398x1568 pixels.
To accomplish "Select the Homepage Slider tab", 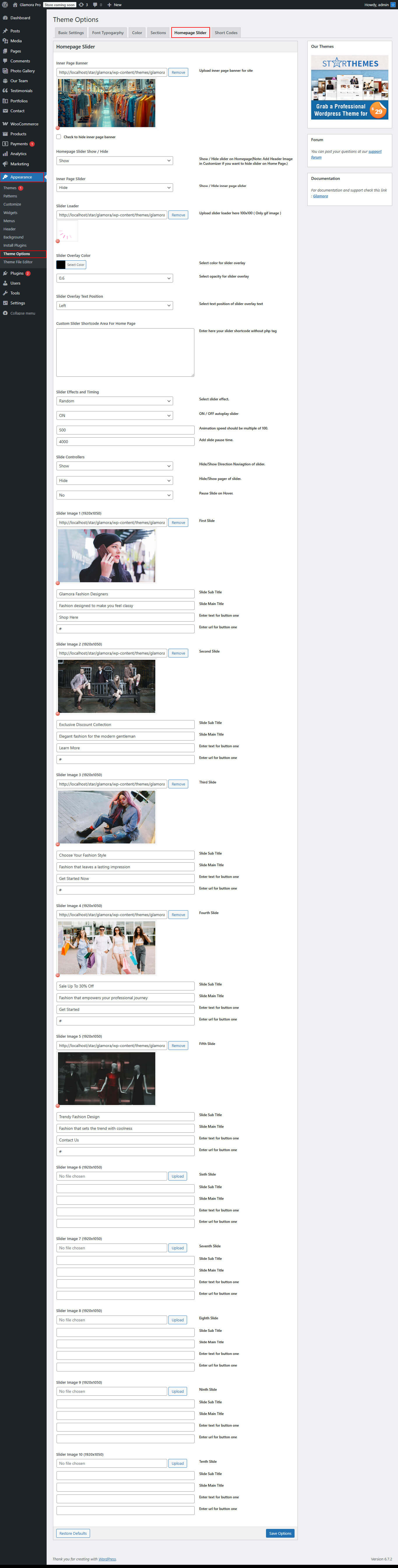I will click(191, 33).
